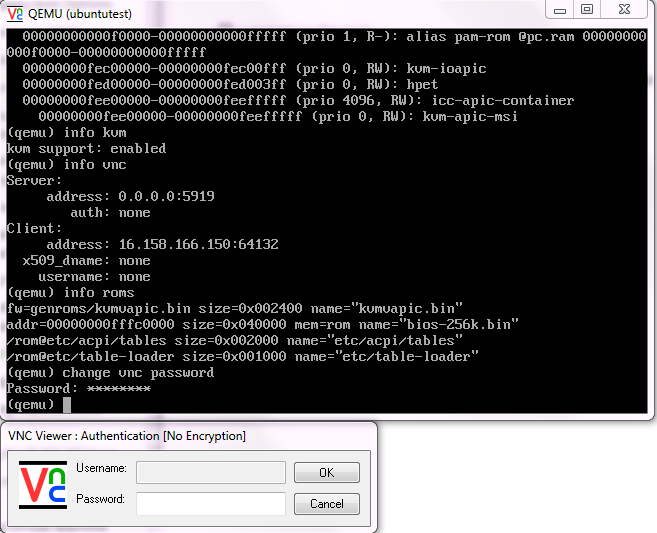
Task: Click the 'change vnc password' command
Action: [138, 373]
